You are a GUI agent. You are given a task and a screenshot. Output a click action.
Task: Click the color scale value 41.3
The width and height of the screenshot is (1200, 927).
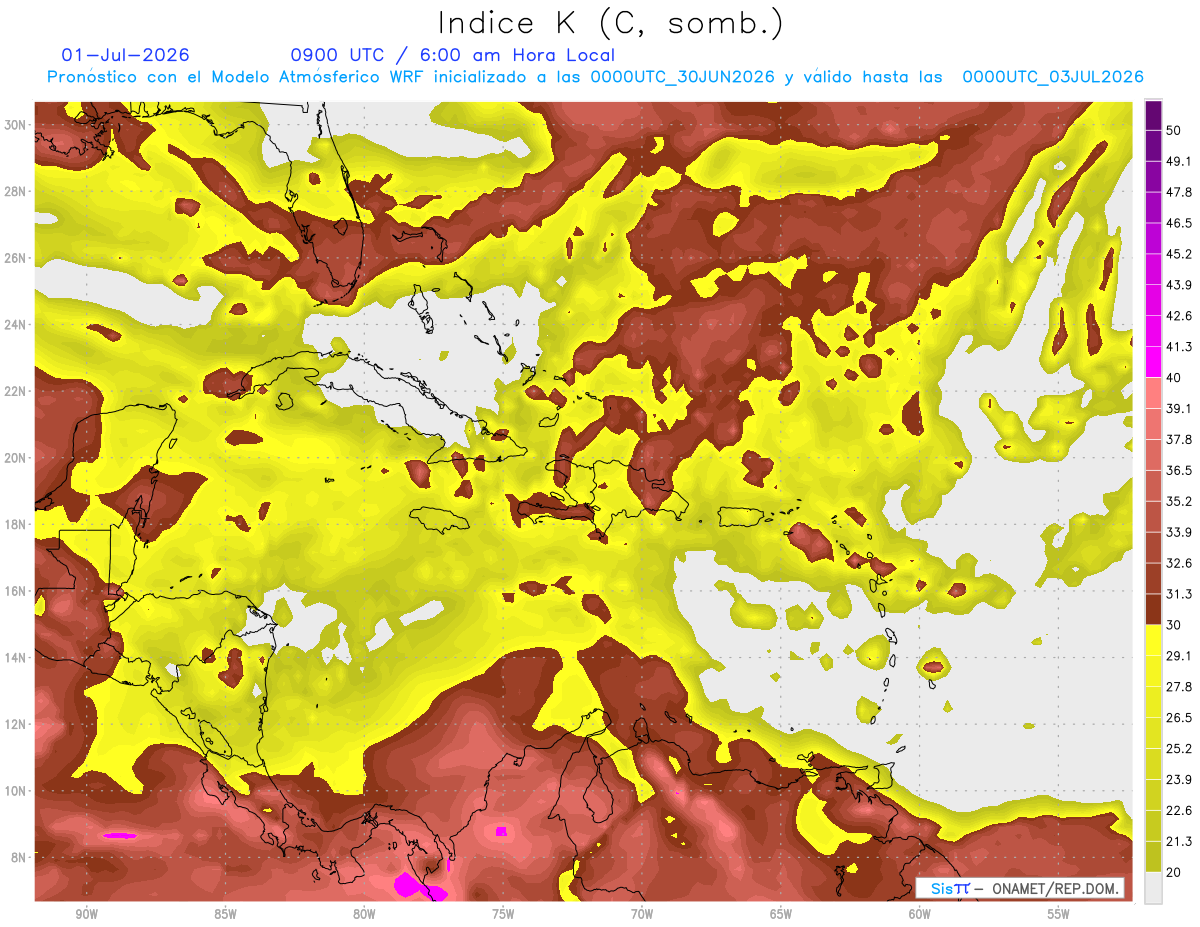pos(1179,347)
